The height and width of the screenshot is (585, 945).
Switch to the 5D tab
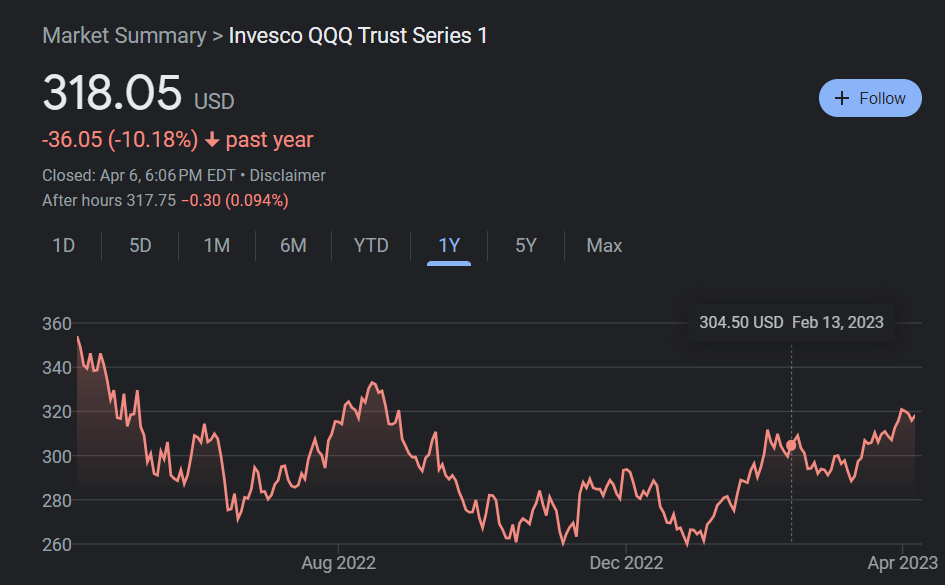point(140,245)
